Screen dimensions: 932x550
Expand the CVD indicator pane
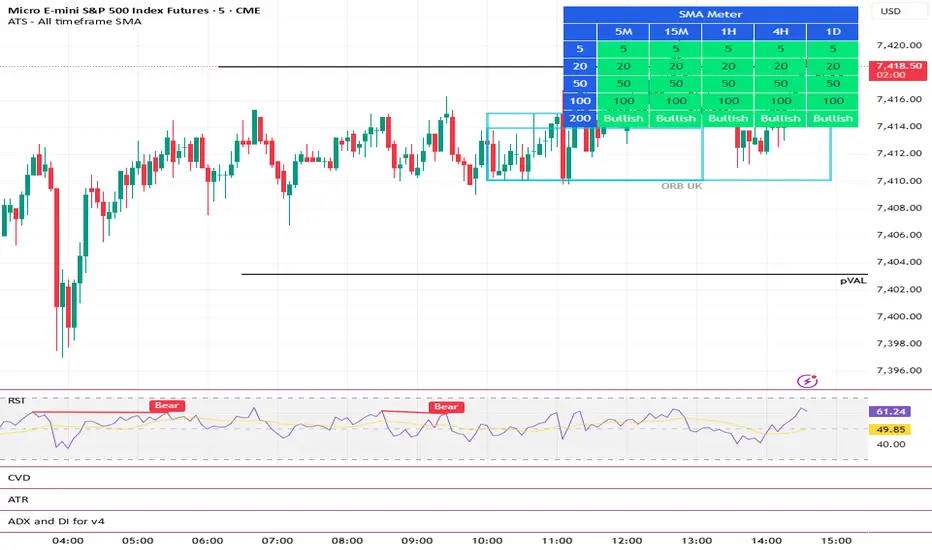(x=19, y=477)
